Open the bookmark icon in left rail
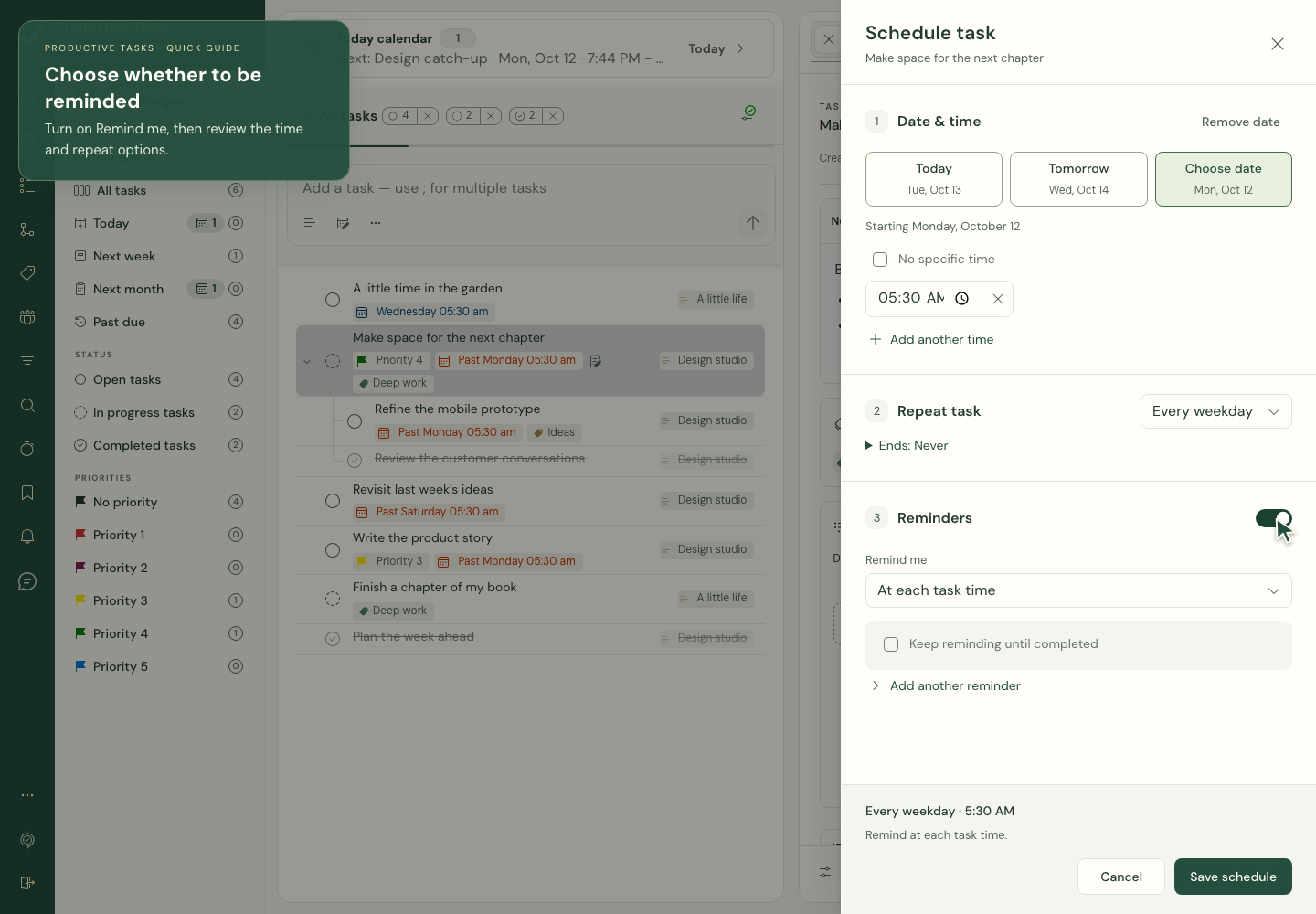 (27, 493)
